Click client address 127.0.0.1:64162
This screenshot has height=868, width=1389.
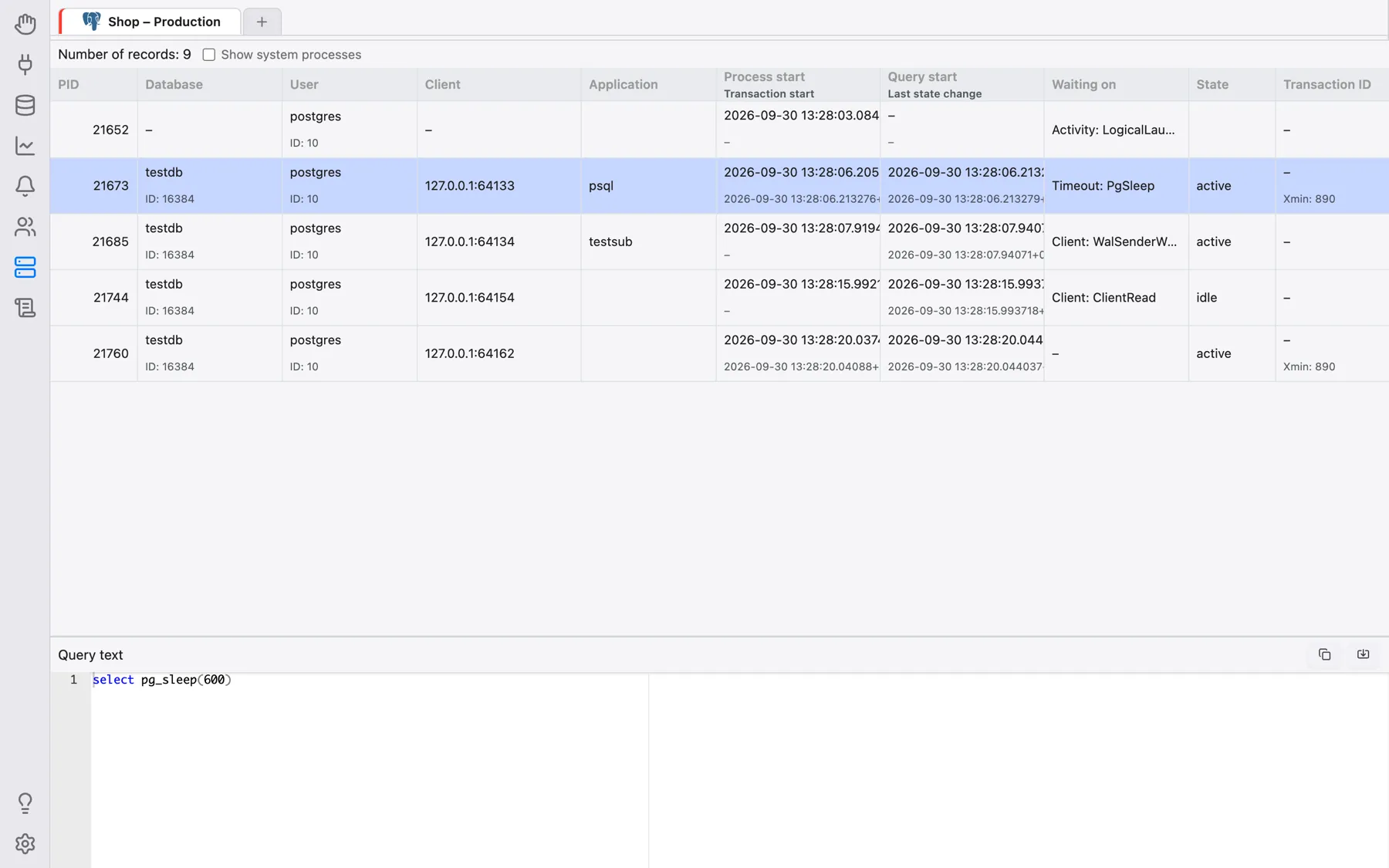tap(469, 353)
